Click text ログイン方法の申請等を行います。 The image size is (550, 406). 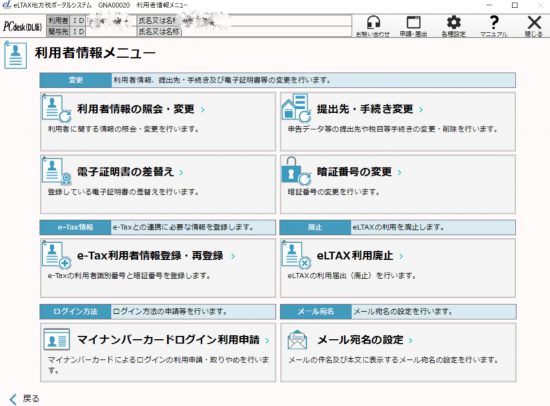coord(170,312)
